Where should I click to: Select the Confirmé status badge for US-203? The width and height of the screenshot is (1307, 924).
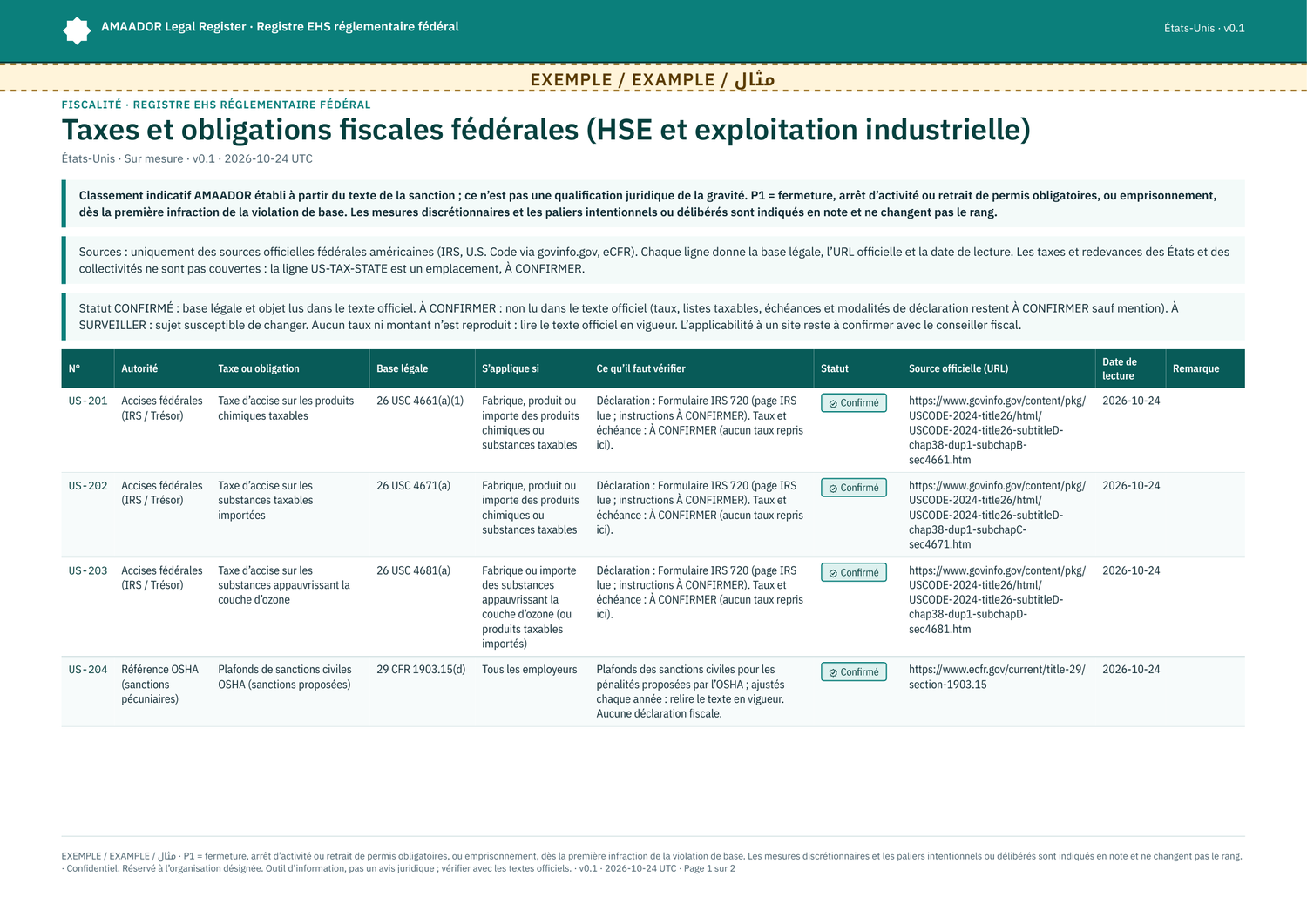pyautogui.click(x=854, y=573)
